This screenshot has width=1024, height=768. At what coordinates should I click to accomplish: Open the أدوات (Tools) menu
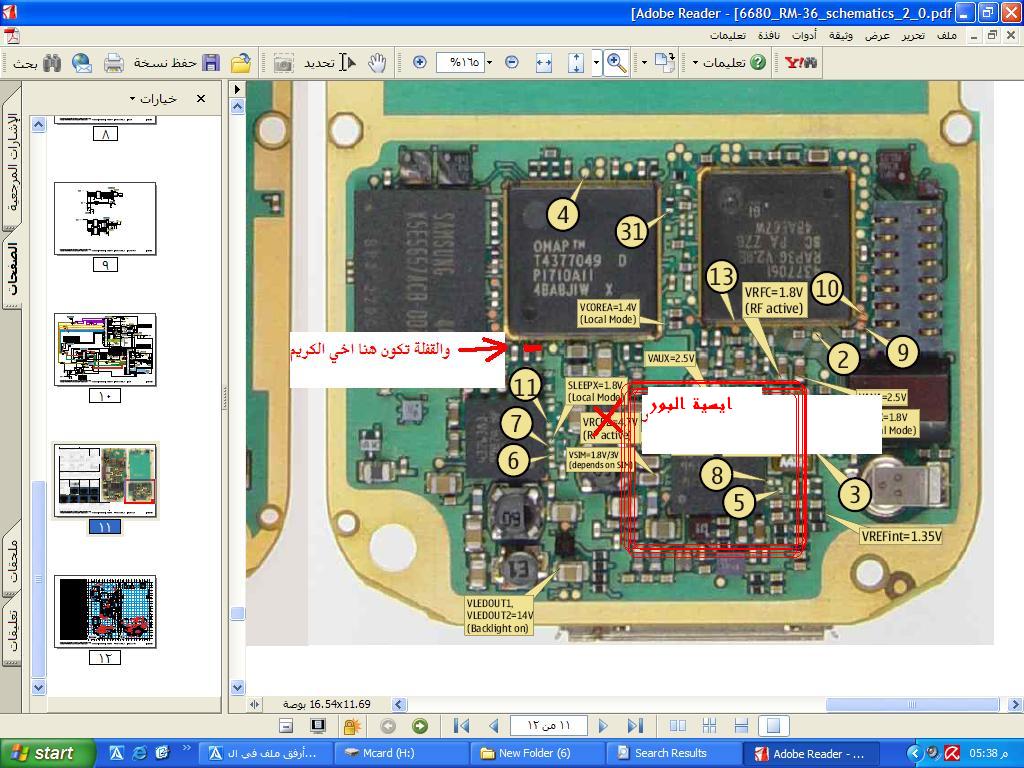(x=804, y=35)
